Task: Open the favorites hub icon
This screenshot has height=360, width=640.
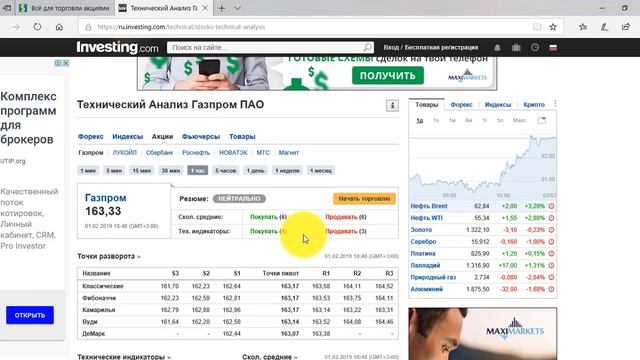Action: [x=583, y=27]
